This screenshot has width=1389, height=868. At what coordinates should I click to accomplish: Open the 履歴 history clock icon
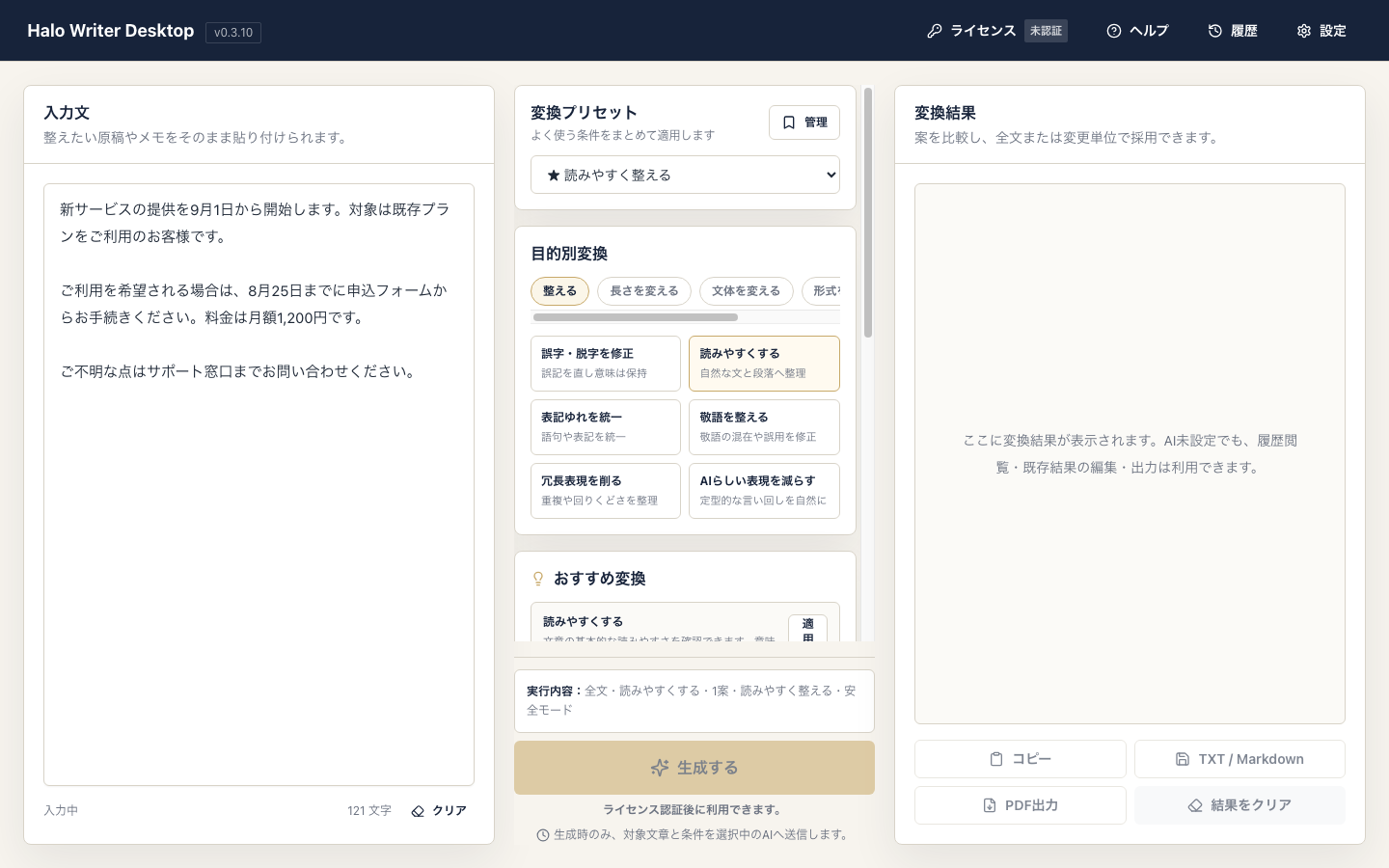(1215, 31)
